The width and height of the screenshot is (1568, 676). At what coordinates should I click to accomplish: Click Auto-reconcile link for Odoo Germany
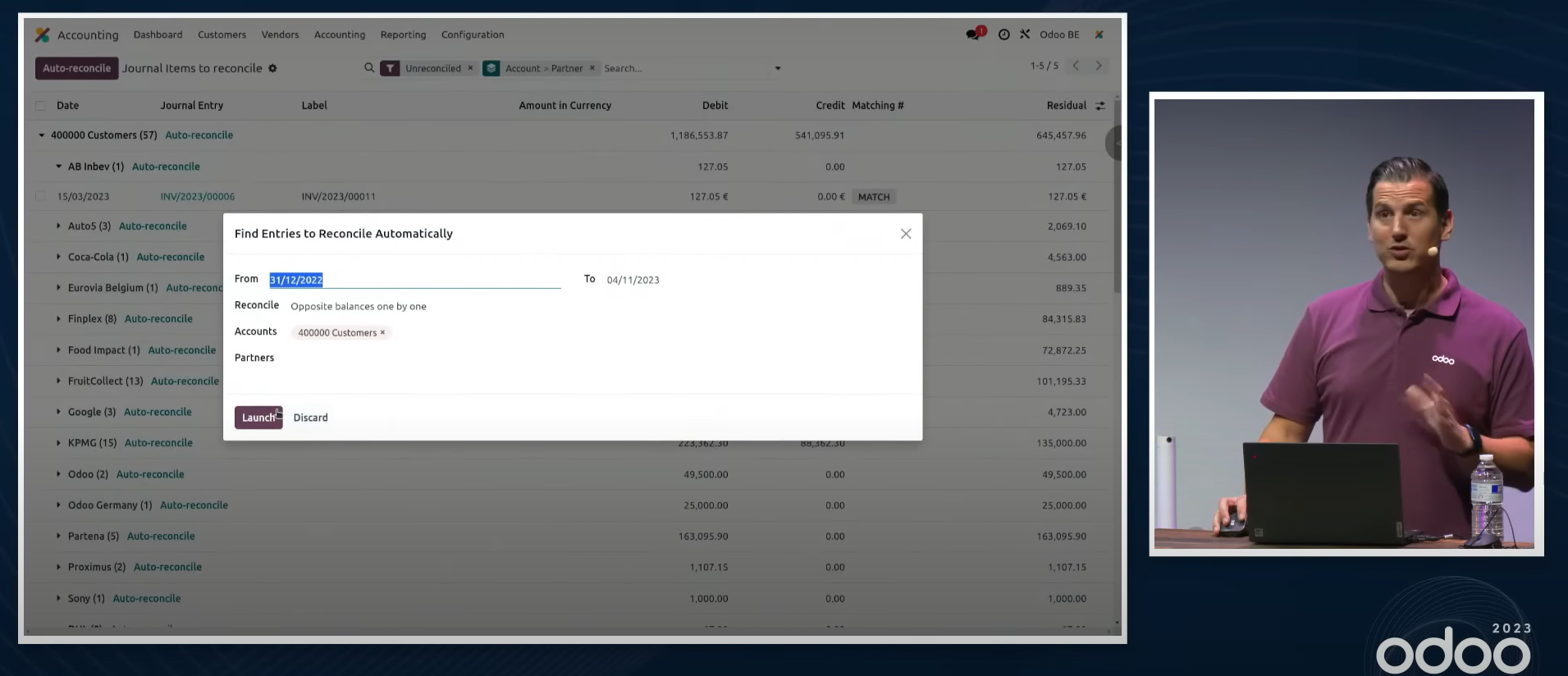click(194, 505)
